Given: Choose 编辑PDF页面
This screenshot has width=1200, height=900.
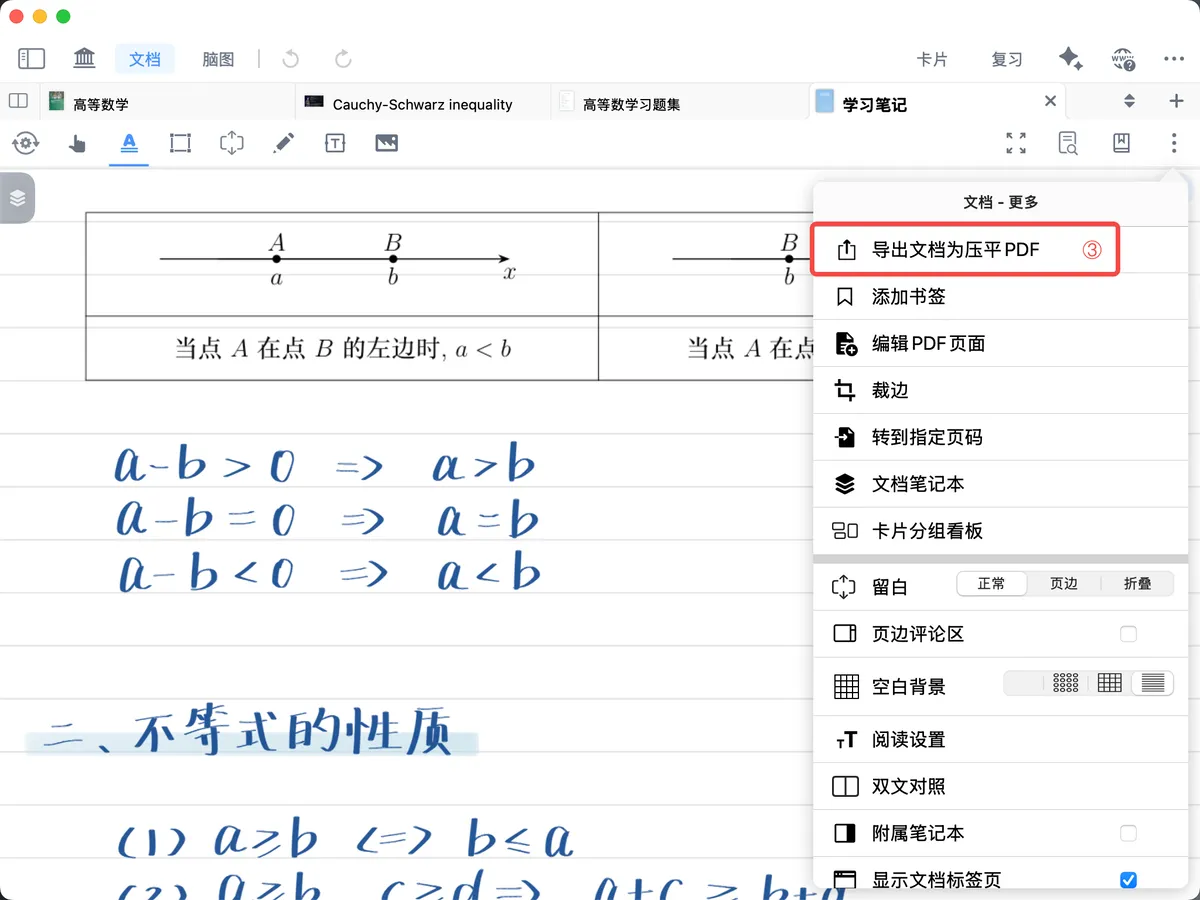Looking at the screenshot, I should [x=1001, y=344].
